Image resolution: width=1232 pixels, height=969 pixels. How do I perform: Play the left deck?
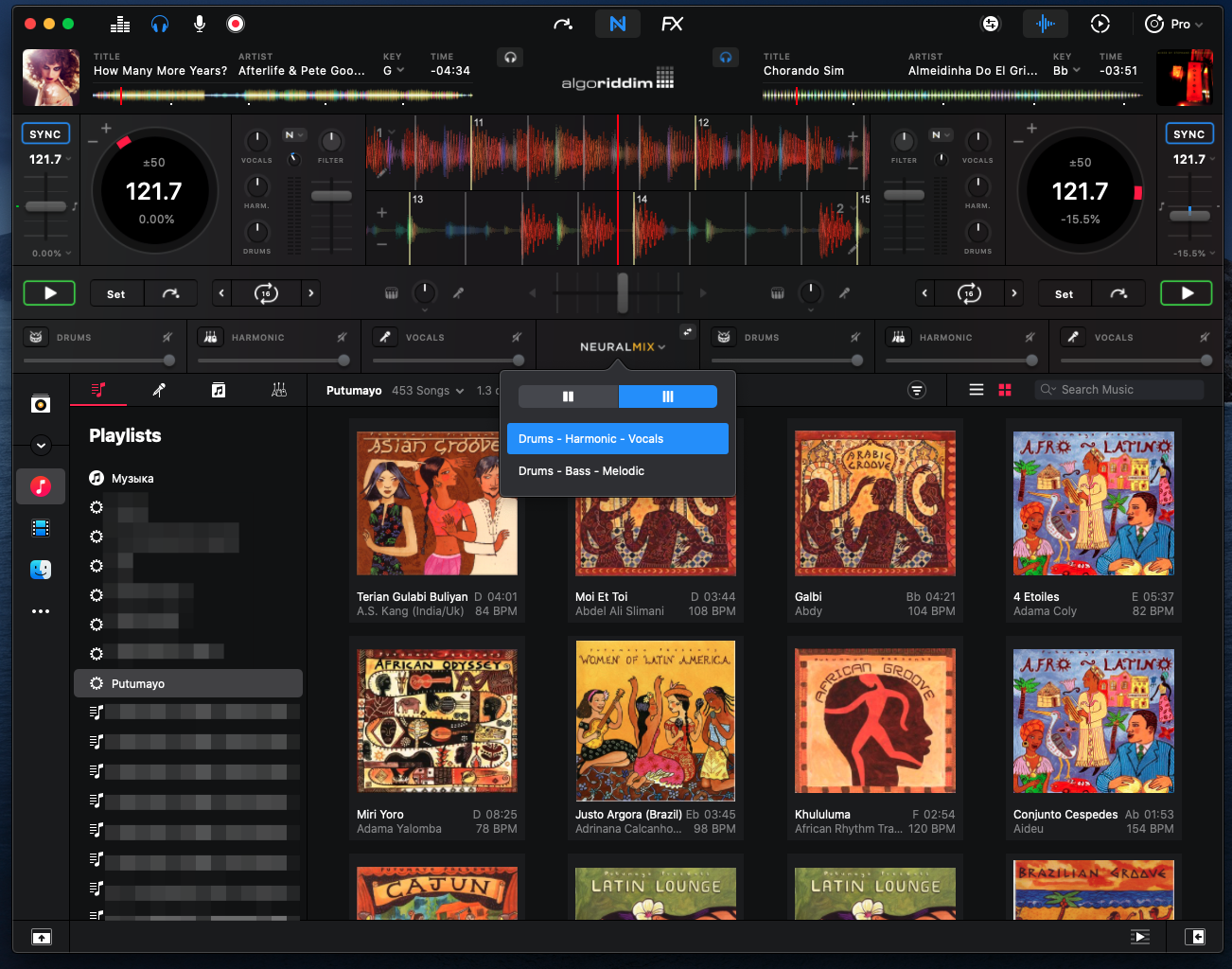pyautogui.click(x=50, y=293)
